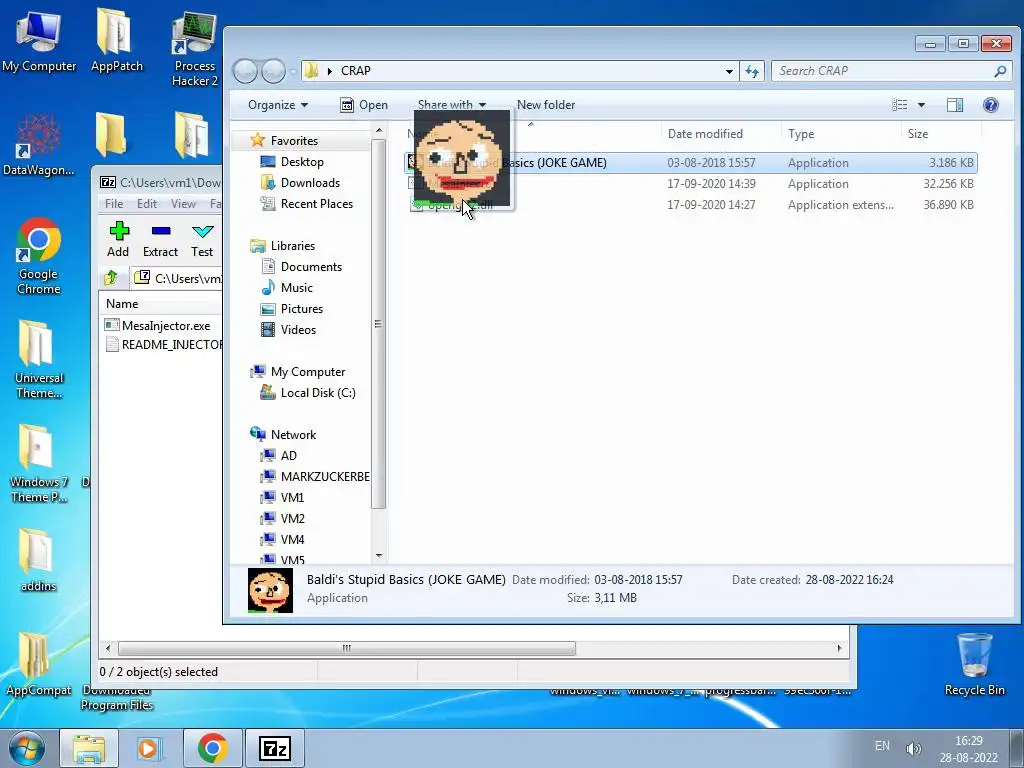Select Network in navigation pane
This screenshot has height=768, width=1024.
click(293, 434)
